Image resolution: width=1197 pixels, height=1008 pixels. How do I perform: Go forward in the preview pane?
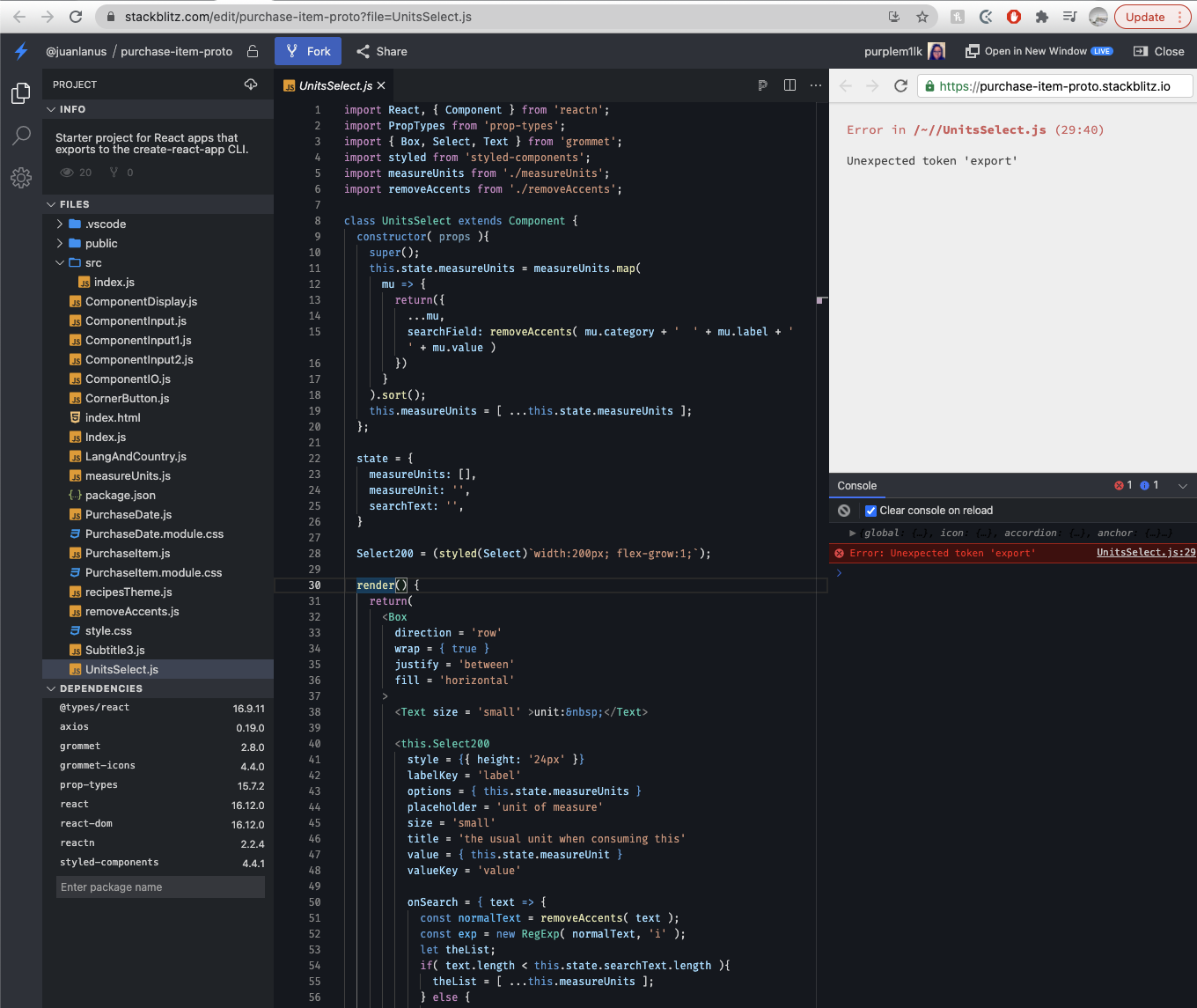[872, 85]
